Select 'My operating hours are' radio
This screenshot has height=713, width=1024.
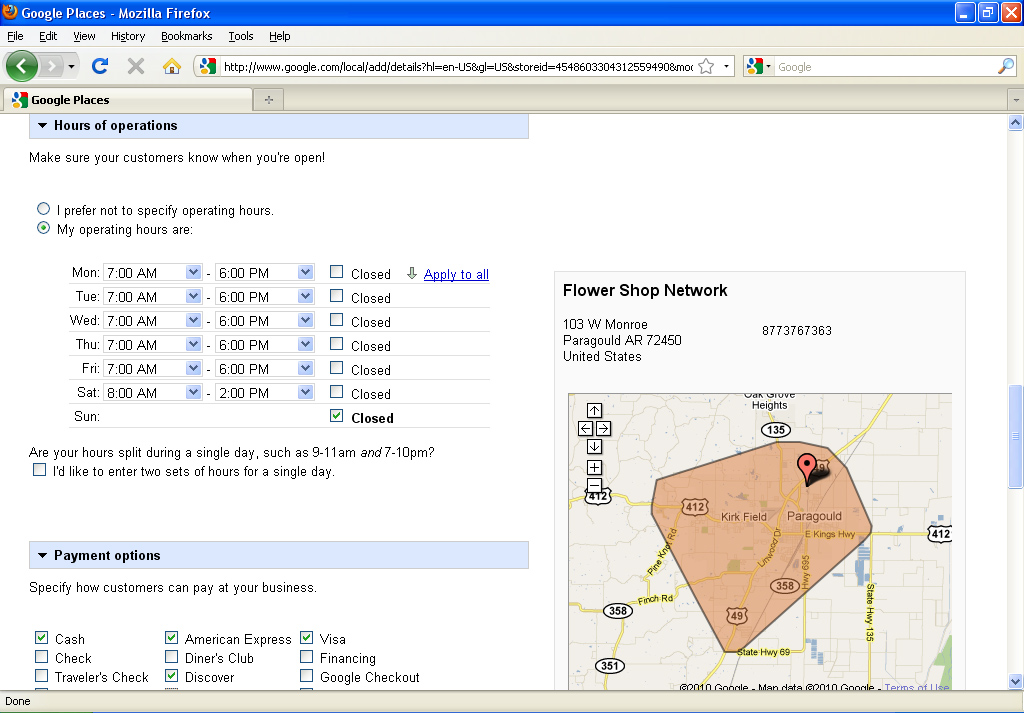tap(43, 228)
